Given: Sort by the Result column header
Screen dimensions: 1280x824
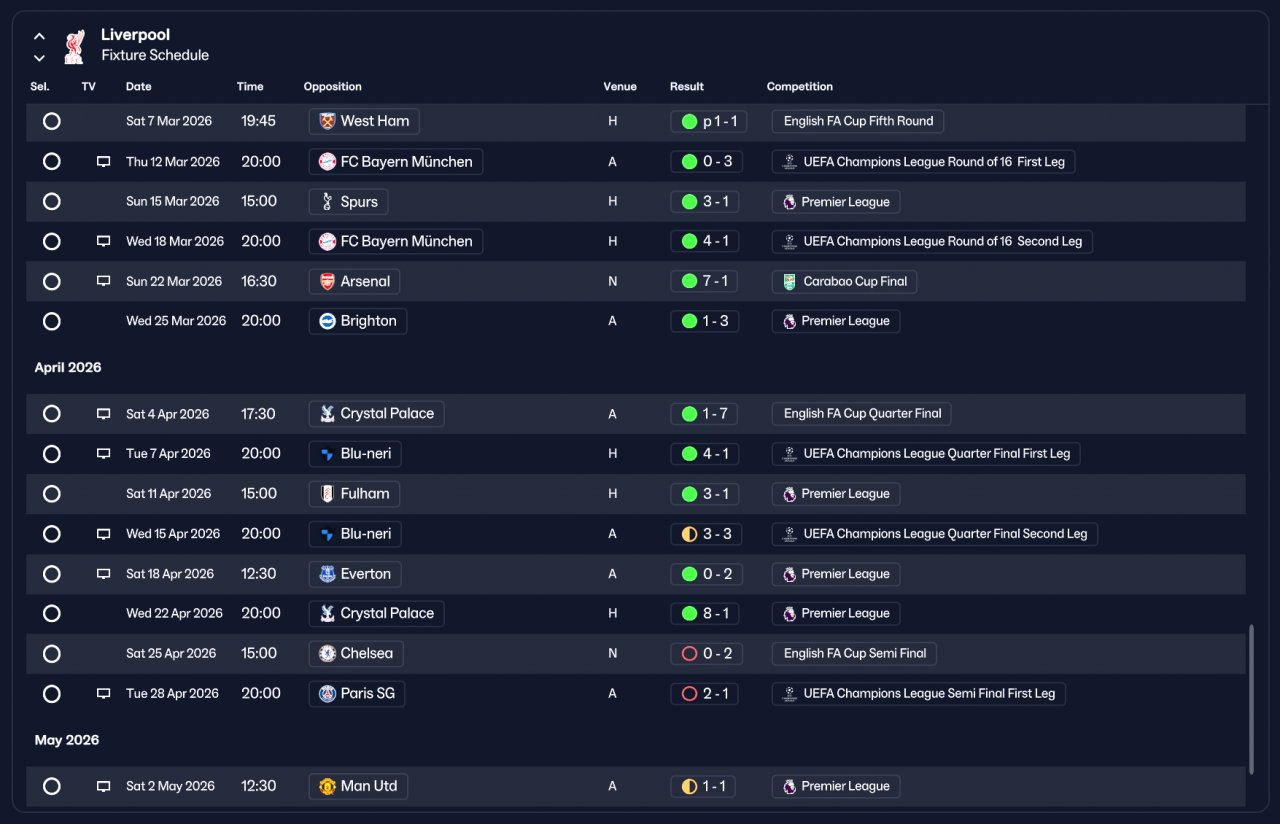Looking at the screenshot, I should [x=687, y=87].
